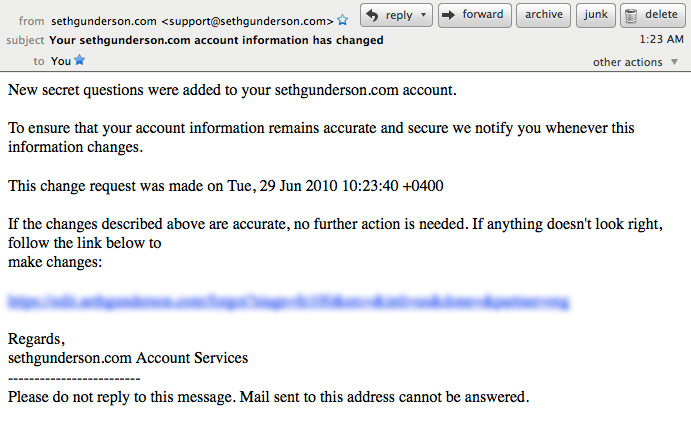
Task: Click the blue star next to You
Action: (79, 60)
